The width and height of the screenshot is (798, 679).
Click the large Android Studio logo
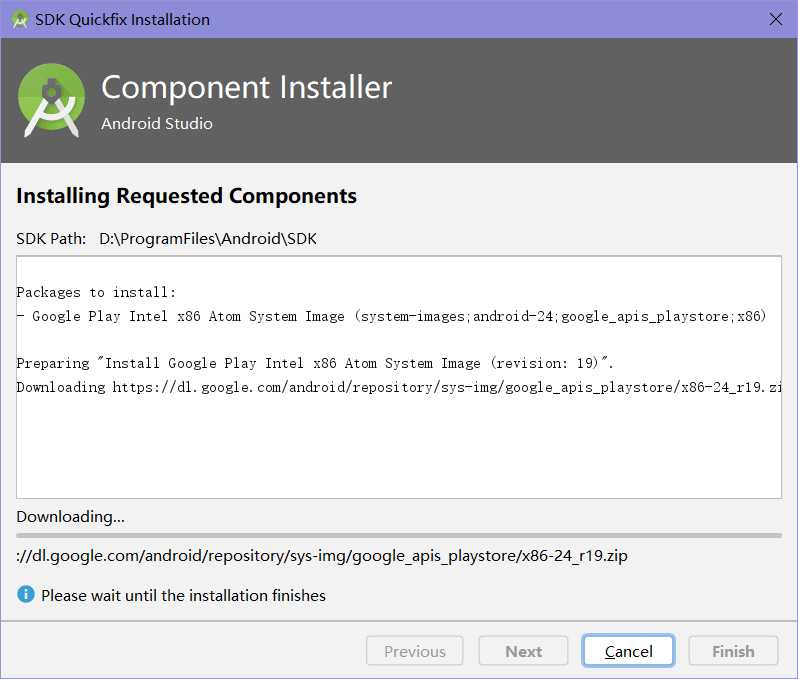(x=51, y=100)
